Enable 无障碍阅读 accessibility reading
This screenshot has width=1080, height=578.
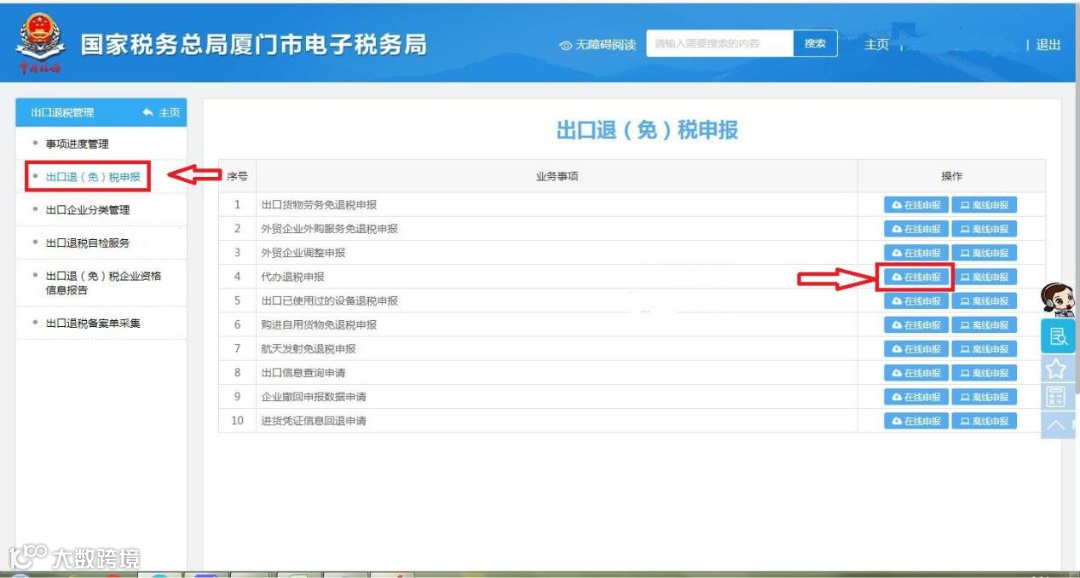coord(598,45)
